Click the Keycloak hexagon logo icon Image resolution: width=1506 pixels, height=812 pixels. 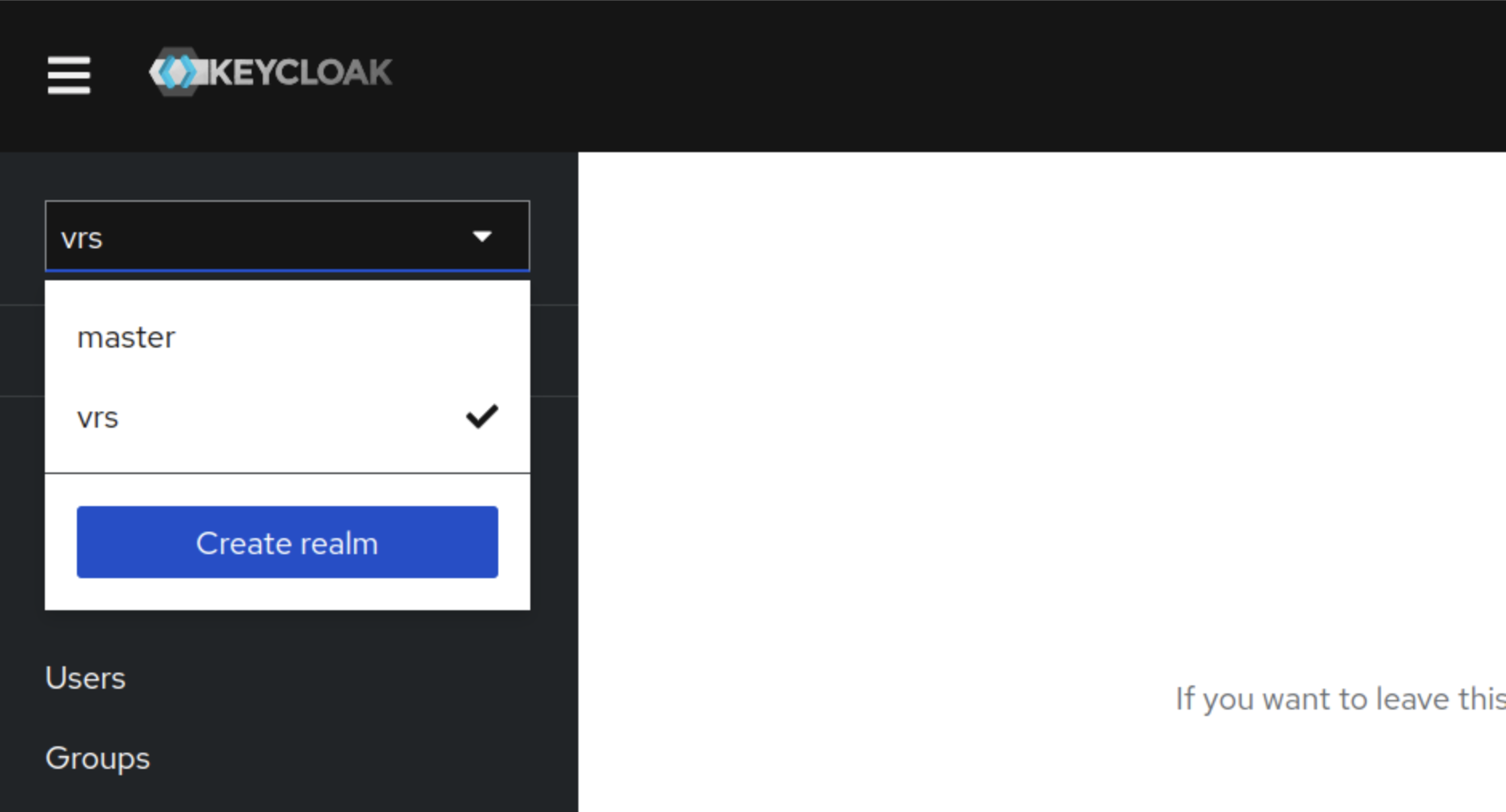tap(175, 72)
